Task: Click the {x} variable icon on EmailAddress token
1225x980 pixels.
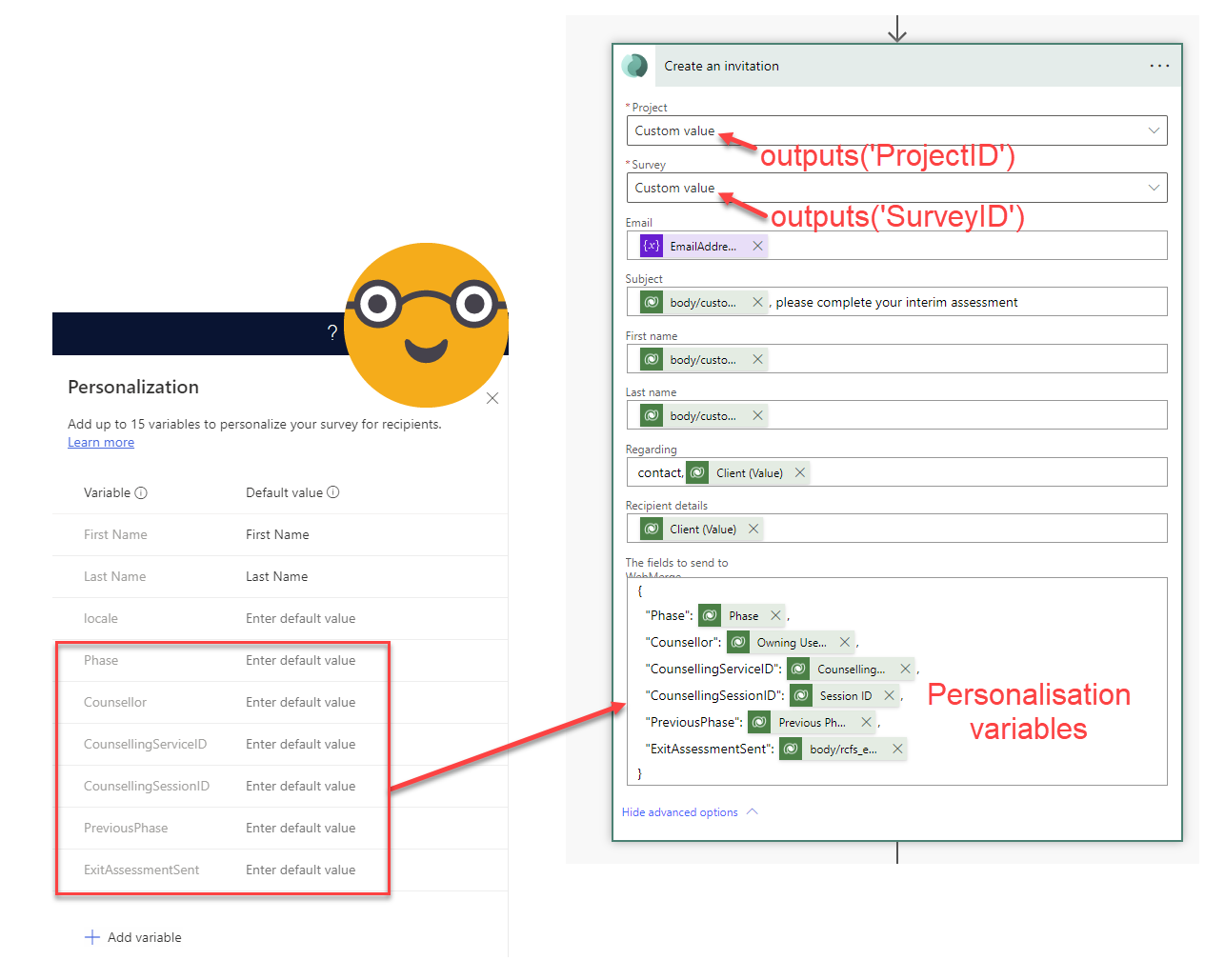Action: (x=651, y=246)
